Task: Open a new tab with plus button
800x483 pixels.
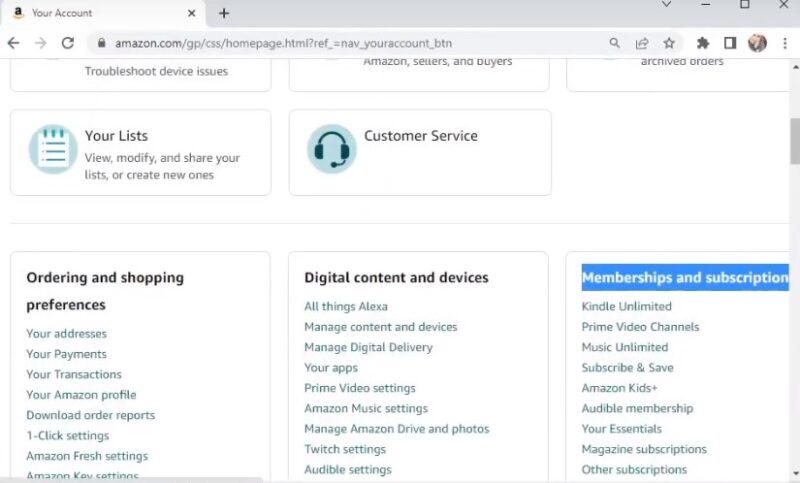Action: (224, 13)
